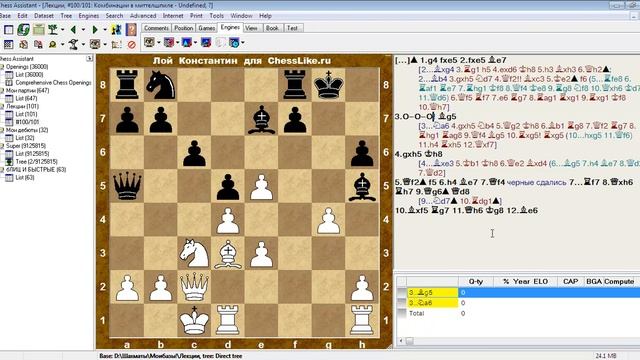This screenshot has height=360, width=640.
Task: Click the icon left of the red stop sign
Action: point(116,44)
